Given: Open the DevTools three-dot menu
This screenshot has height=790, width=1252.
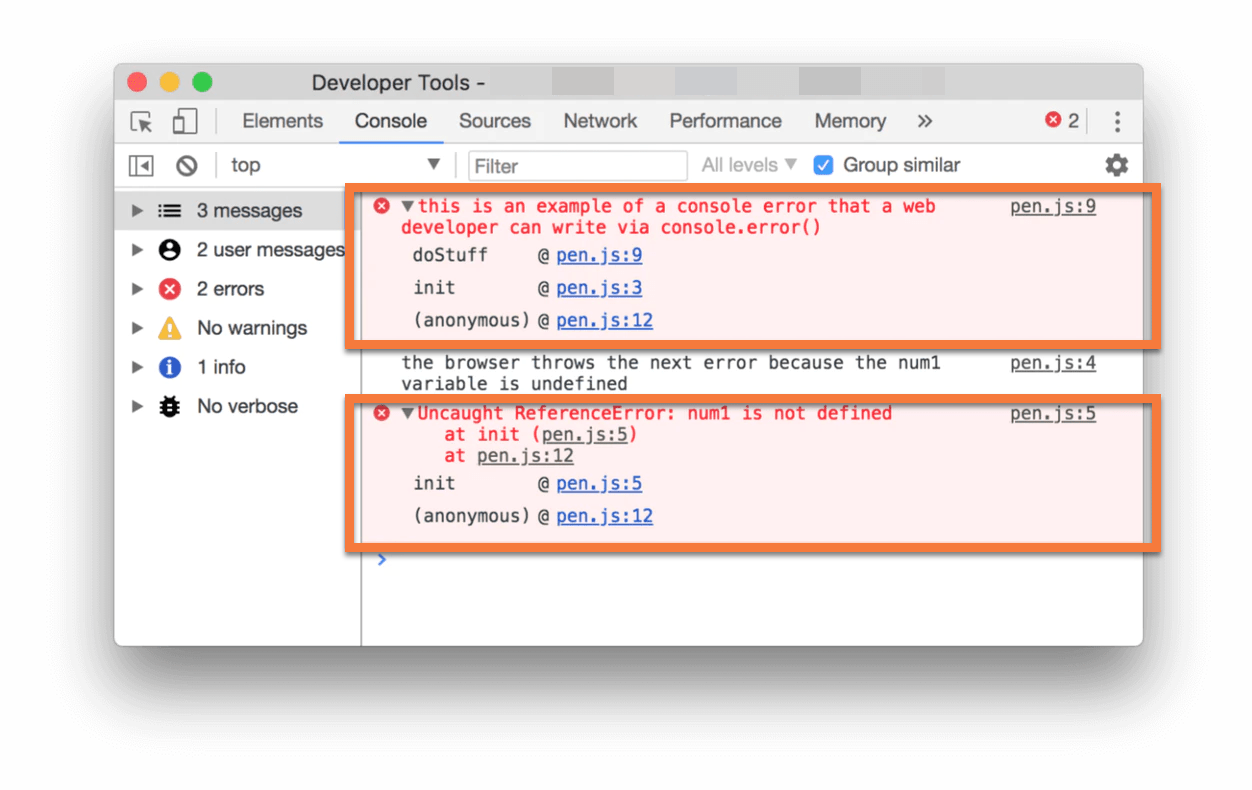Looking at the screenshot, I should point(1117,122).
